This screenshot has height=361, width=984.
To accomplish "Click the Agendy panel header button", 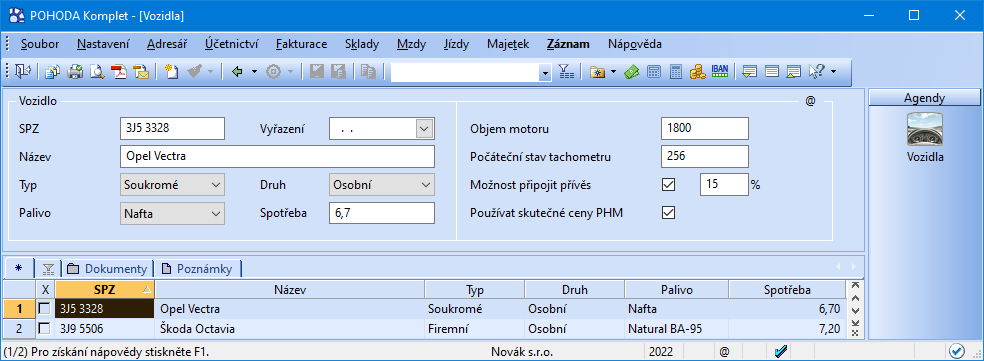I will coord(924,97).
